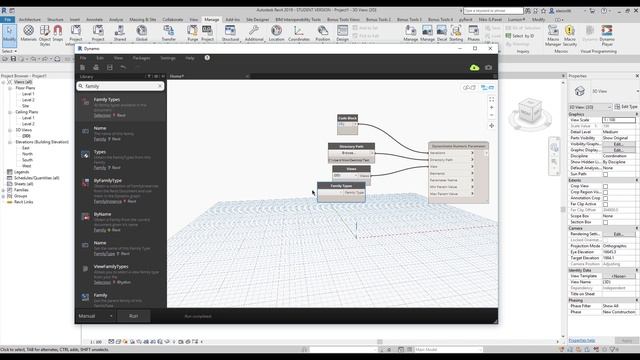Click Undo icon in Dynamo toolbar

coord(123,67)
